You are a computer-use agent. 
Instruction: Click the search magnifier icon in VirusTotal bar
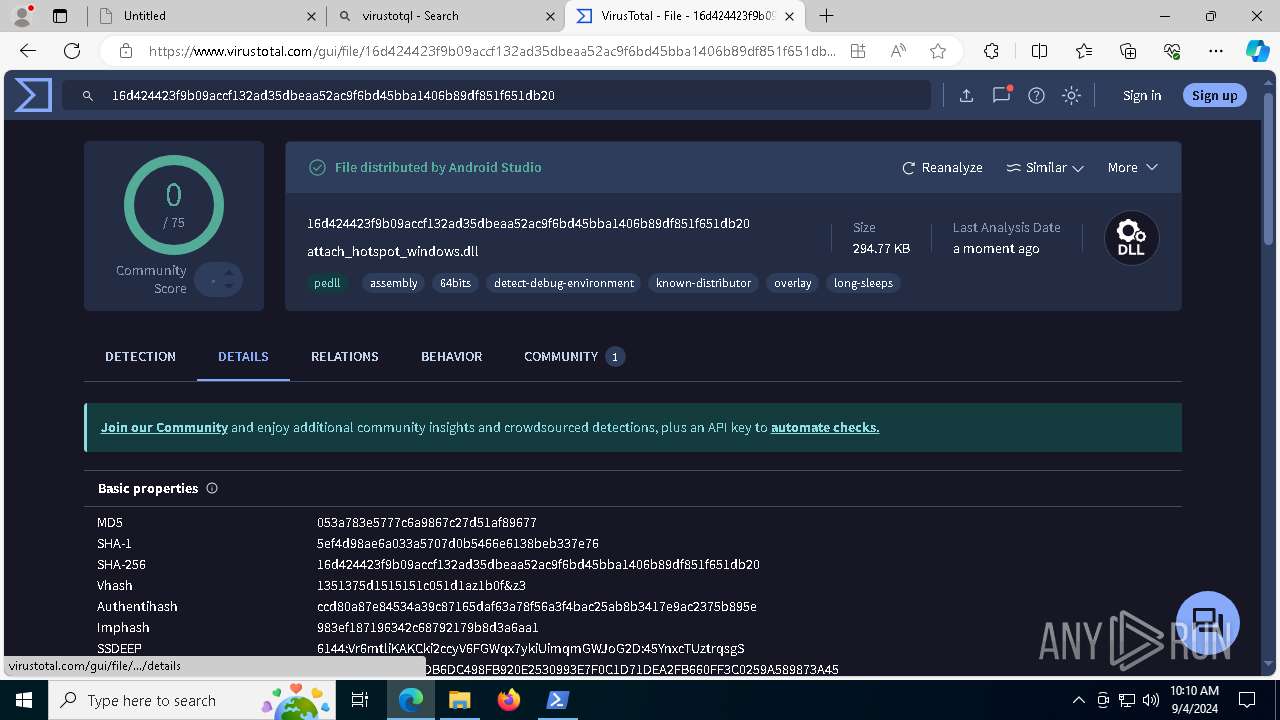pos(88,96)
